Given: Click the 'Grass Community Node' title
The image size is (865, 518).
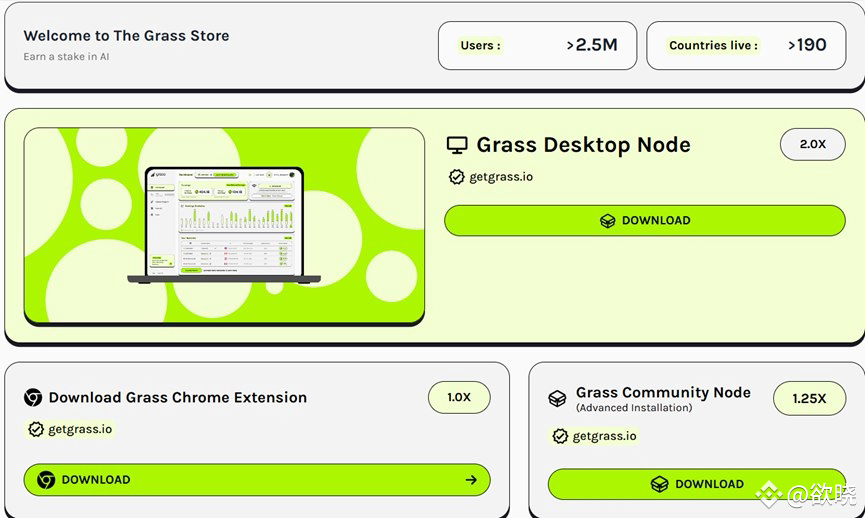Looking at the screenshot, I should point(663,392).
